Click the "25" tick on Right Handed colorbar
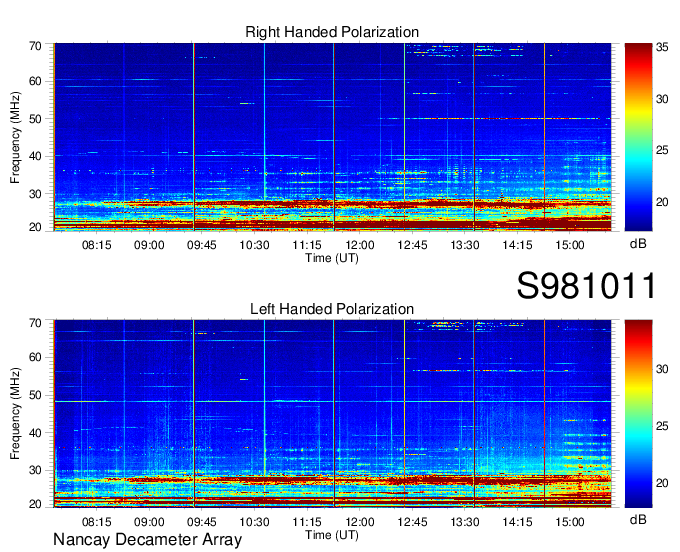This screenshot has height=552, width=680. pos(662,150)
